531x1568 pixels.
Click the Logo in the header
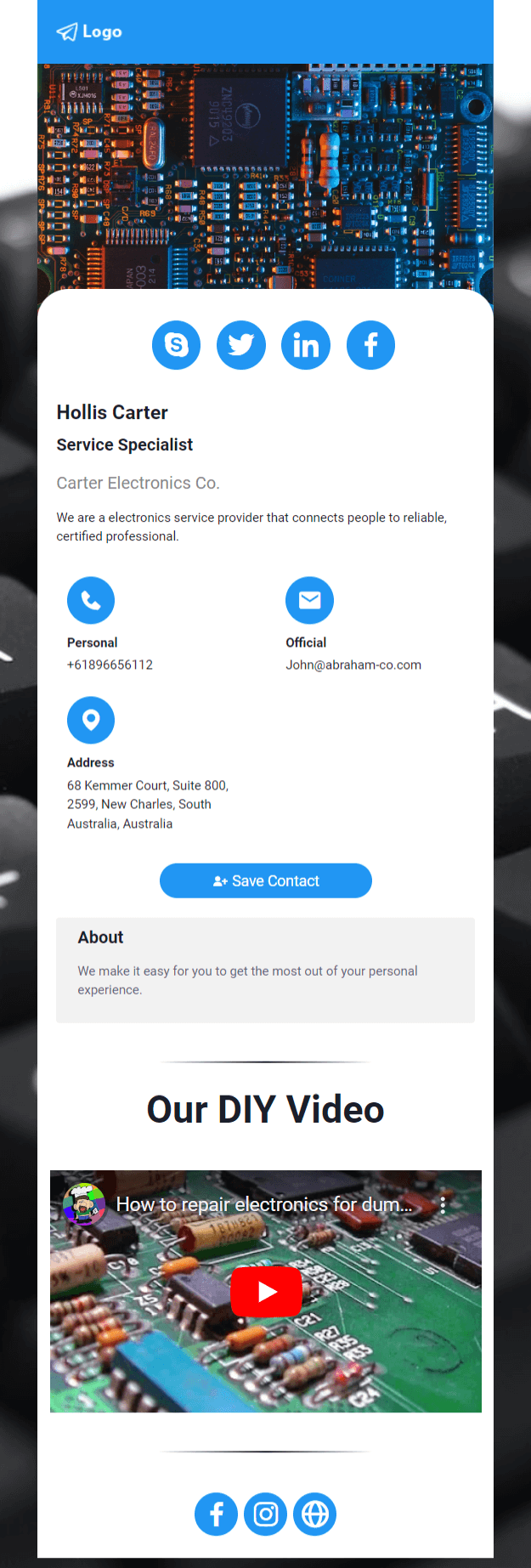[89, 31]
